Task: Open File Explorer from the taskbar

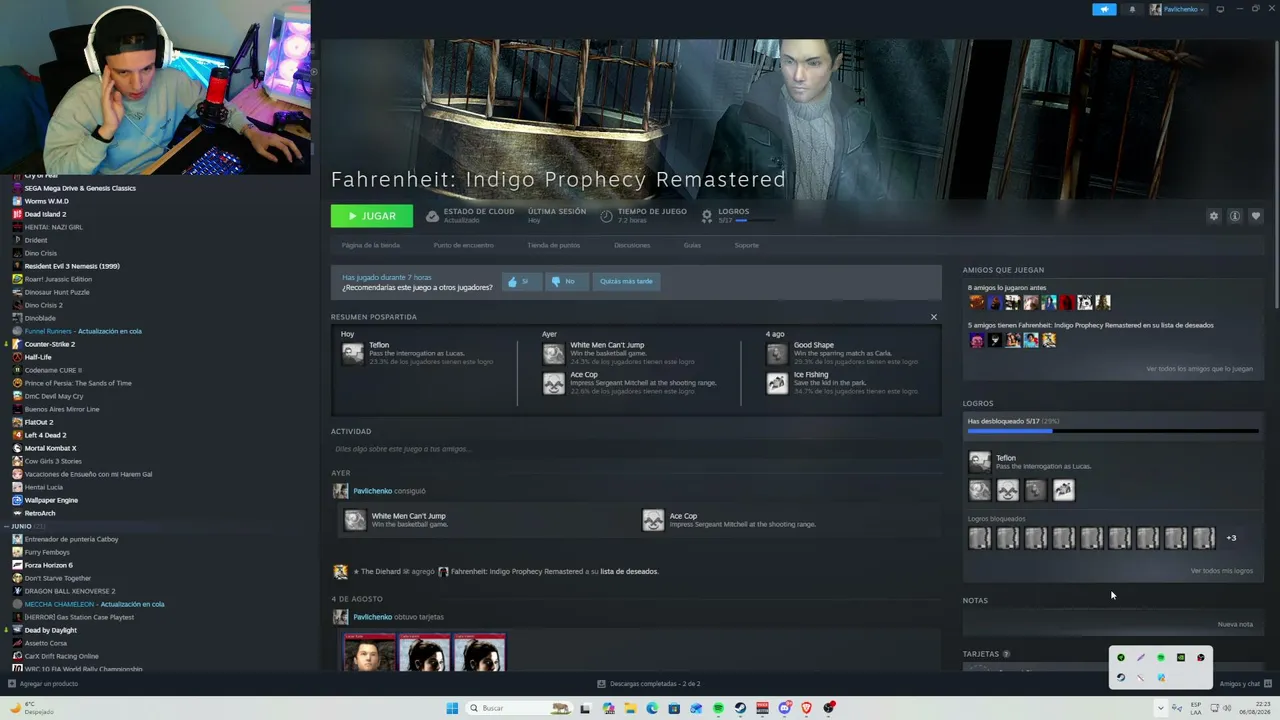Action: point(630,708)
